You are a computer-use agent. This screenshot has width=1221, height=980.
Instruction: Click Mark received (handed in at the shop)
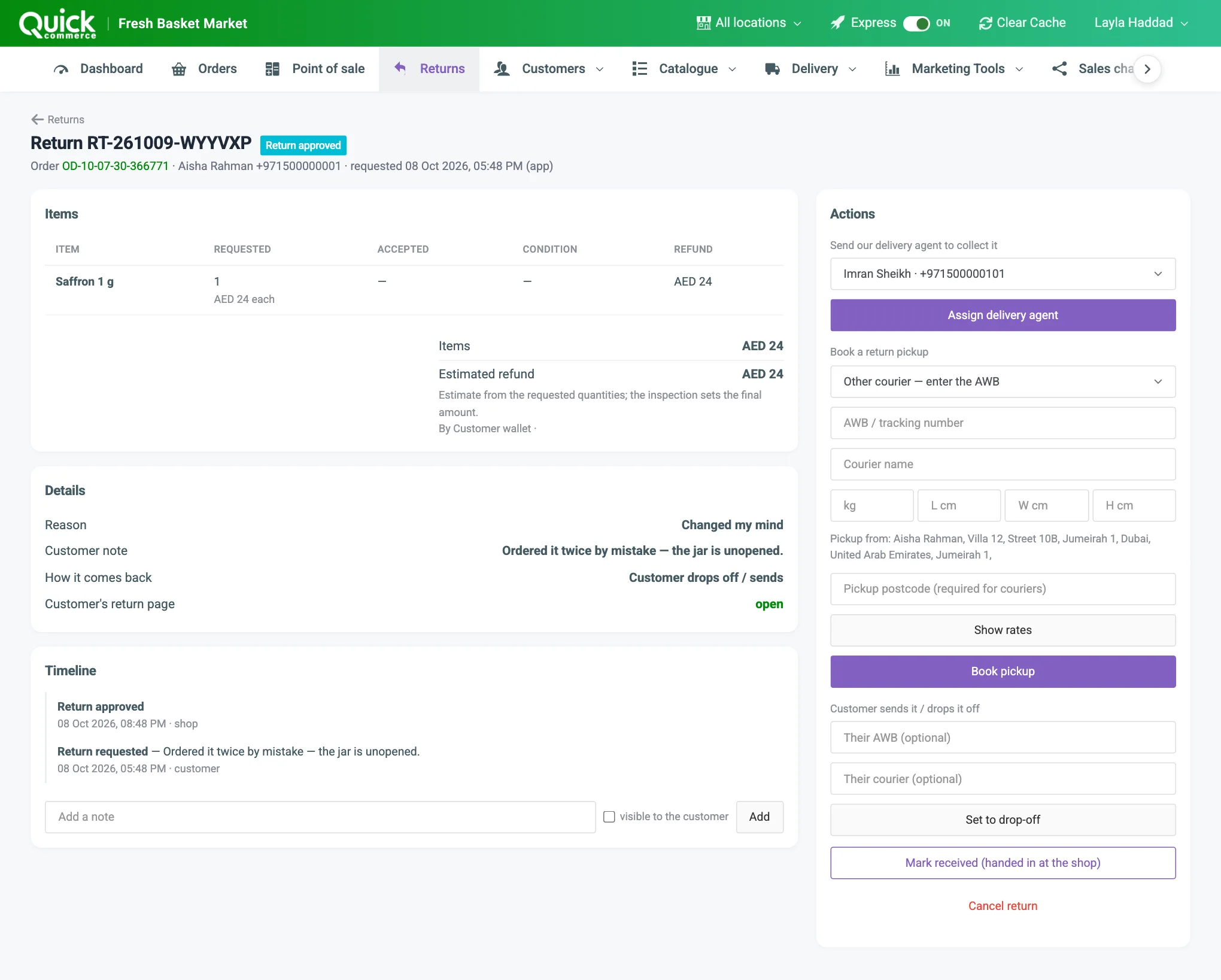click(x=1003, y=863)
